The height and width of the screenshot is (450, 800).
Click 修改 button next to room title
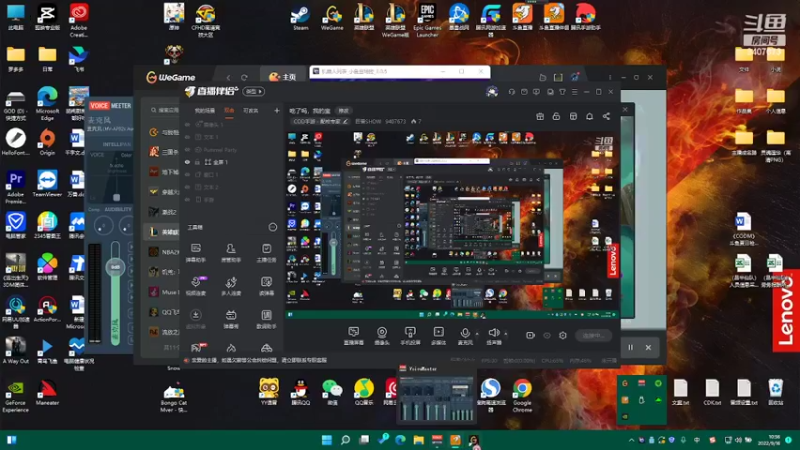(x=344, y=111)
